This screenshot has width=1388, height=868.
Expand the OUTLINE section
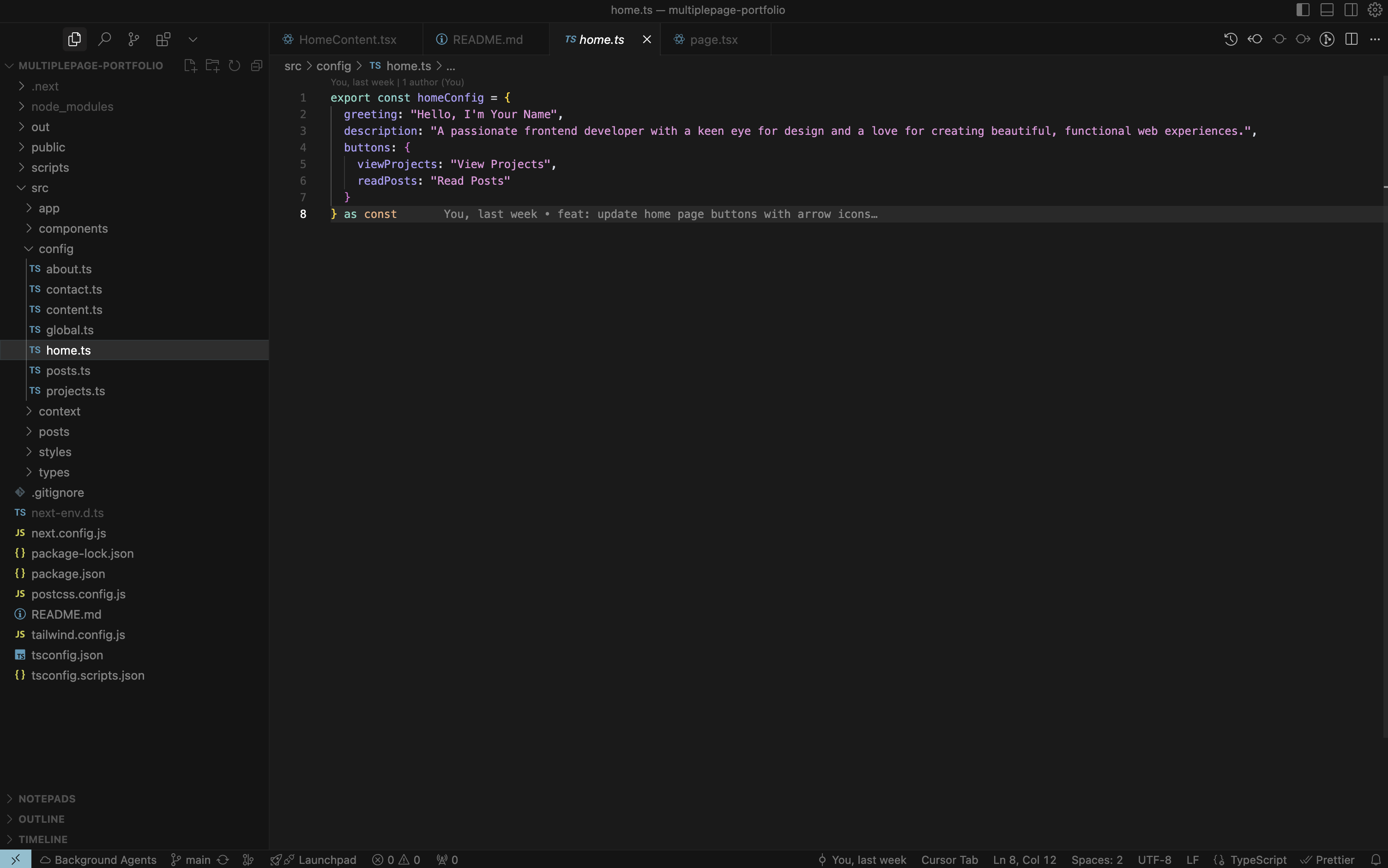[42, 819]
